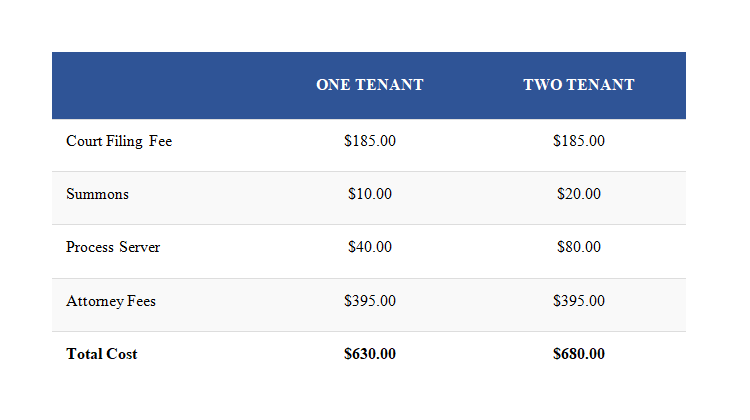Click the $20.00 summons value
Image resolution: width=750 pixels, height=420 pixels.
[x=579, y=194]
